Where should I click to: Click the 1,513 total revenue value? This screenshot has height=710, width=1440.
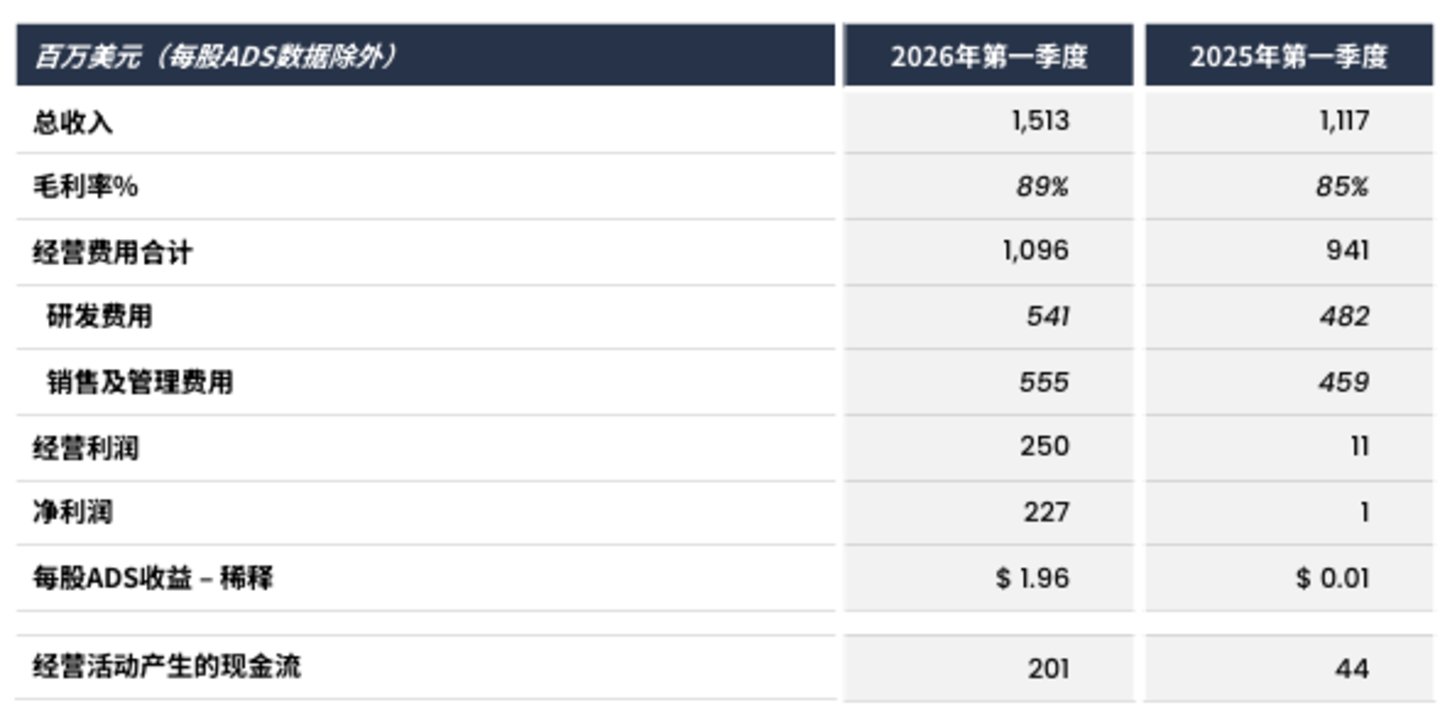(1040, 122)
